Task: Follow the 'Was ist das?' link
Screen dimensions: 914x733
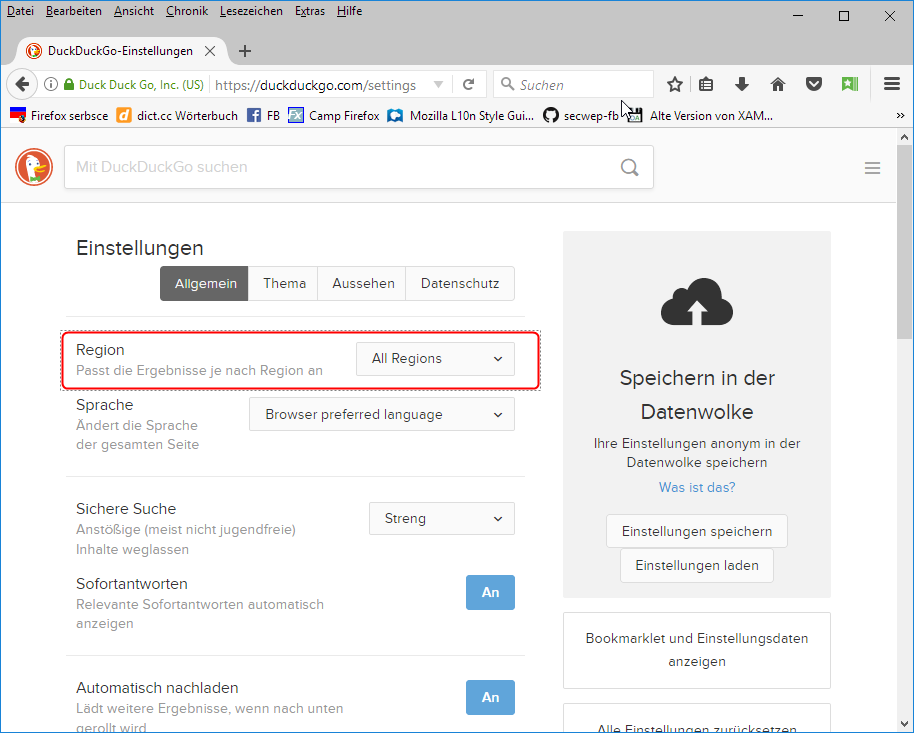Action: pyautogui.click(x=697, y=488)
